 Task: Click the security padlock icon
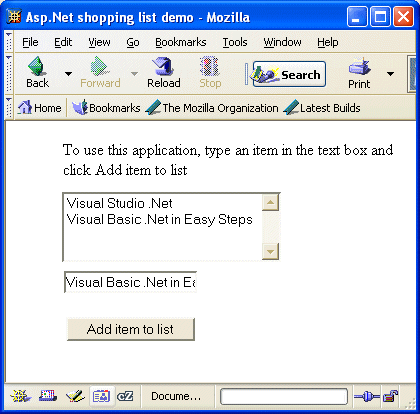point(390,396)
